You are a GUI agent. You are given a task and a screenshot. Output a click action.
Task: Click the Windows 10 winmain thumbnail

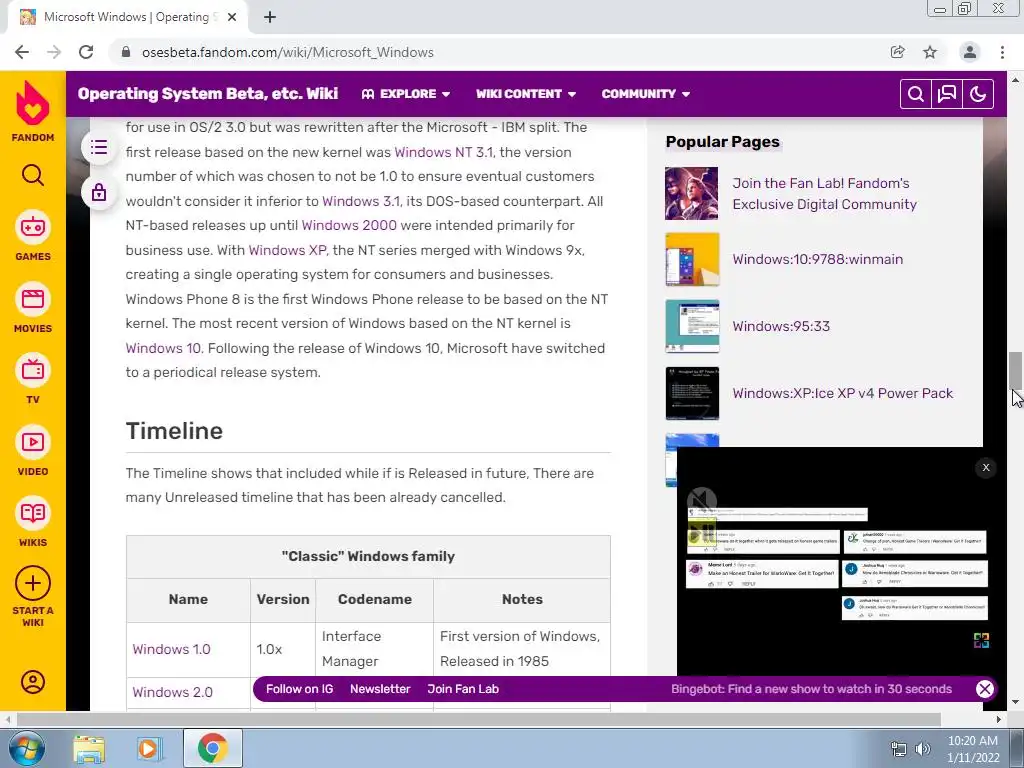coord(692,260)
